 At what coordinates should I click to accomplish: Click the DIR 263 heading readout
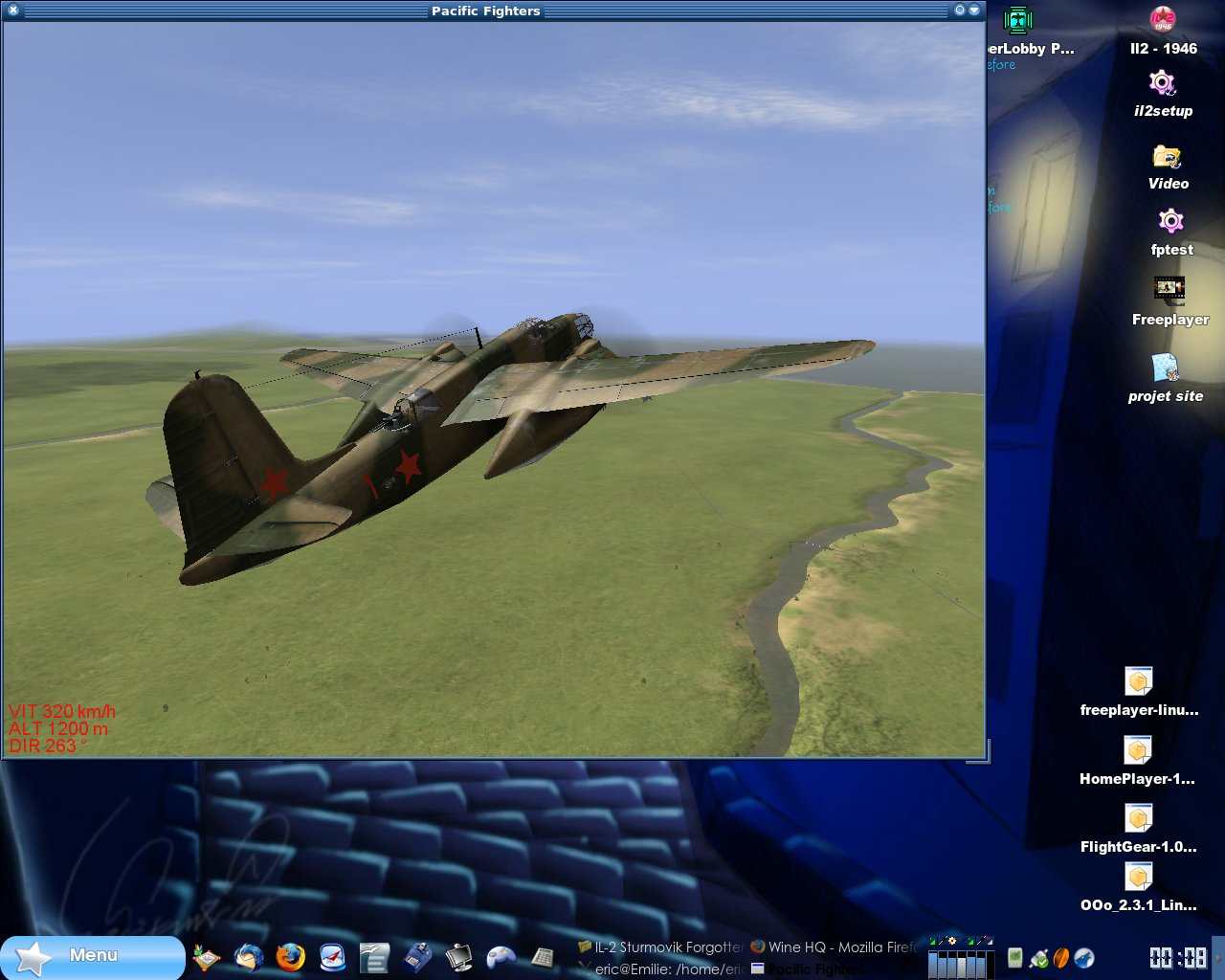47,746
